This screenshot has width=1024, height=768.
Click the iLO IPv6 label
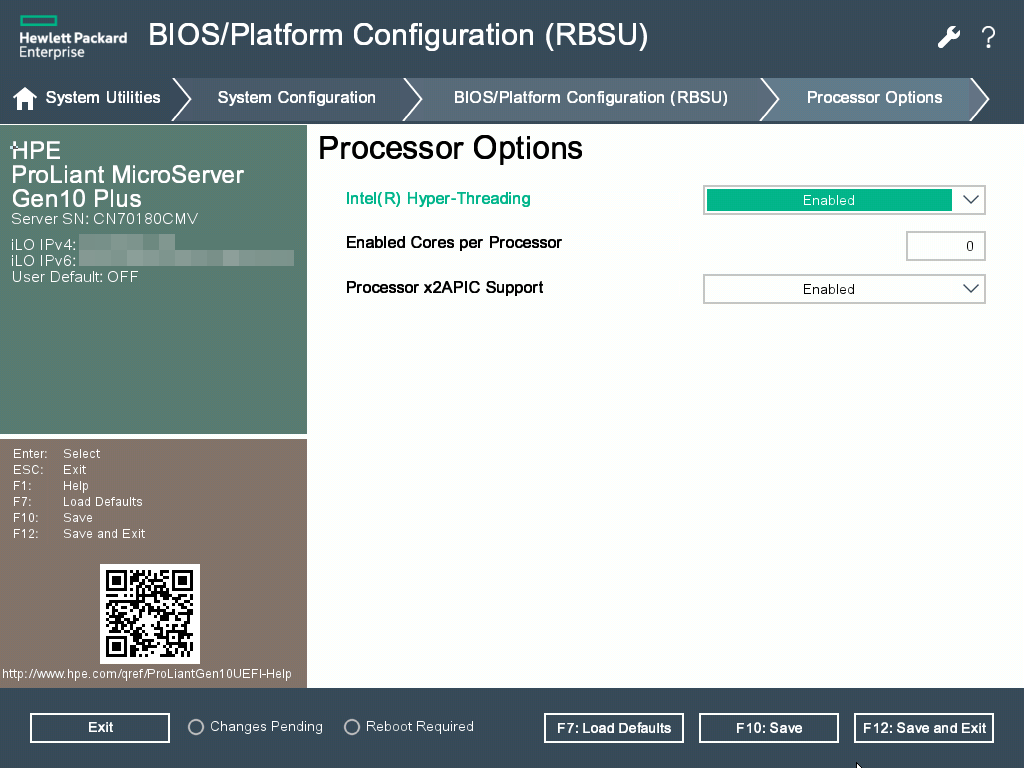[44, 261]
